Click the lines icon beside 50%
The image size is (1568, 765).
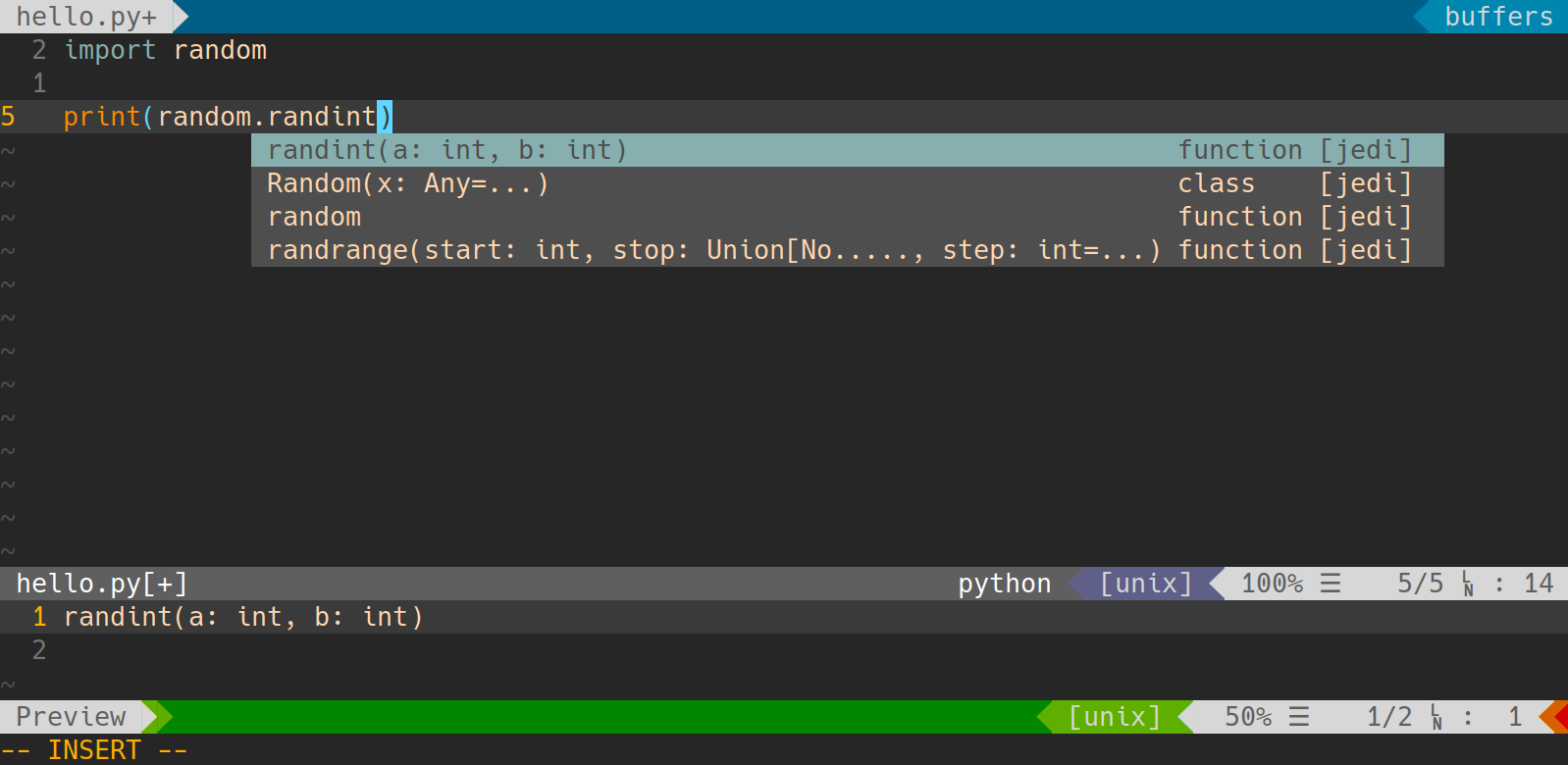click(x=1299, y=717)
